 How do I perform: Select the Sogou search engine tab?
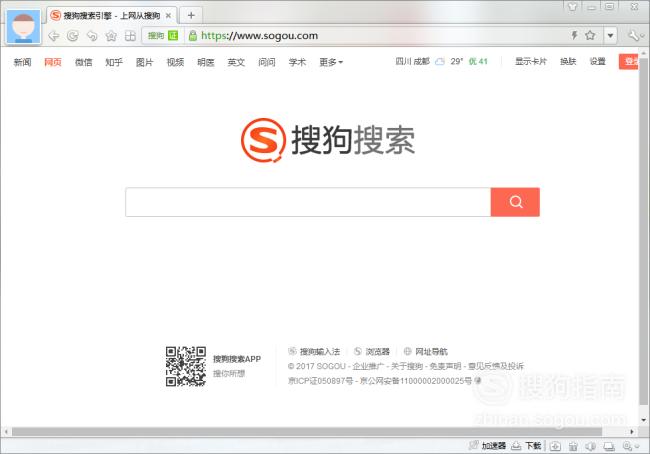click(111, 15)
